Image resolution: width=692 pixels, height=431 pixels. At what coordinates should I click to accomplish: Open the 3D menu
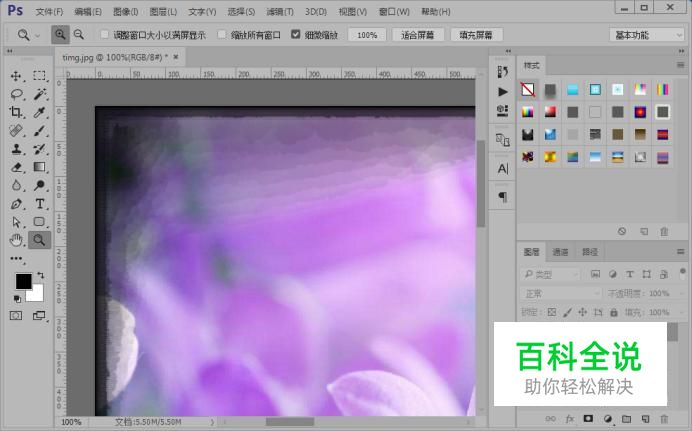(x=316, y=12)
